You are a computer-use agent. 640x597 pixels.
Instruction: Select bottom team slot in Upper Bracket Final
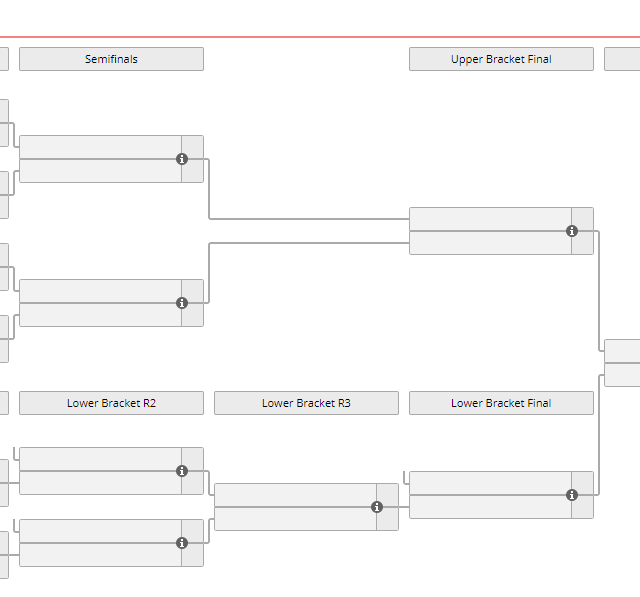(x=490, y=243)
